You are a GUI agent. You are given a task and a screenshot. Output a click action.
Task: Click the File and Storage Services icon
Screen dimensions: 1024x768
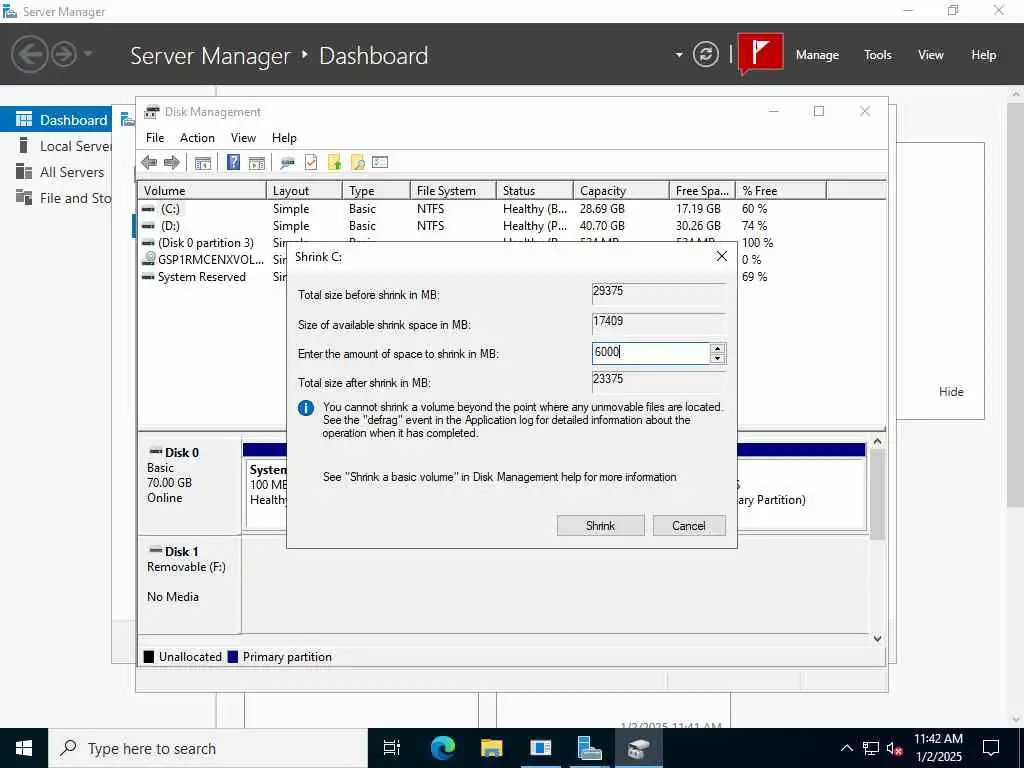click(24, 197)
